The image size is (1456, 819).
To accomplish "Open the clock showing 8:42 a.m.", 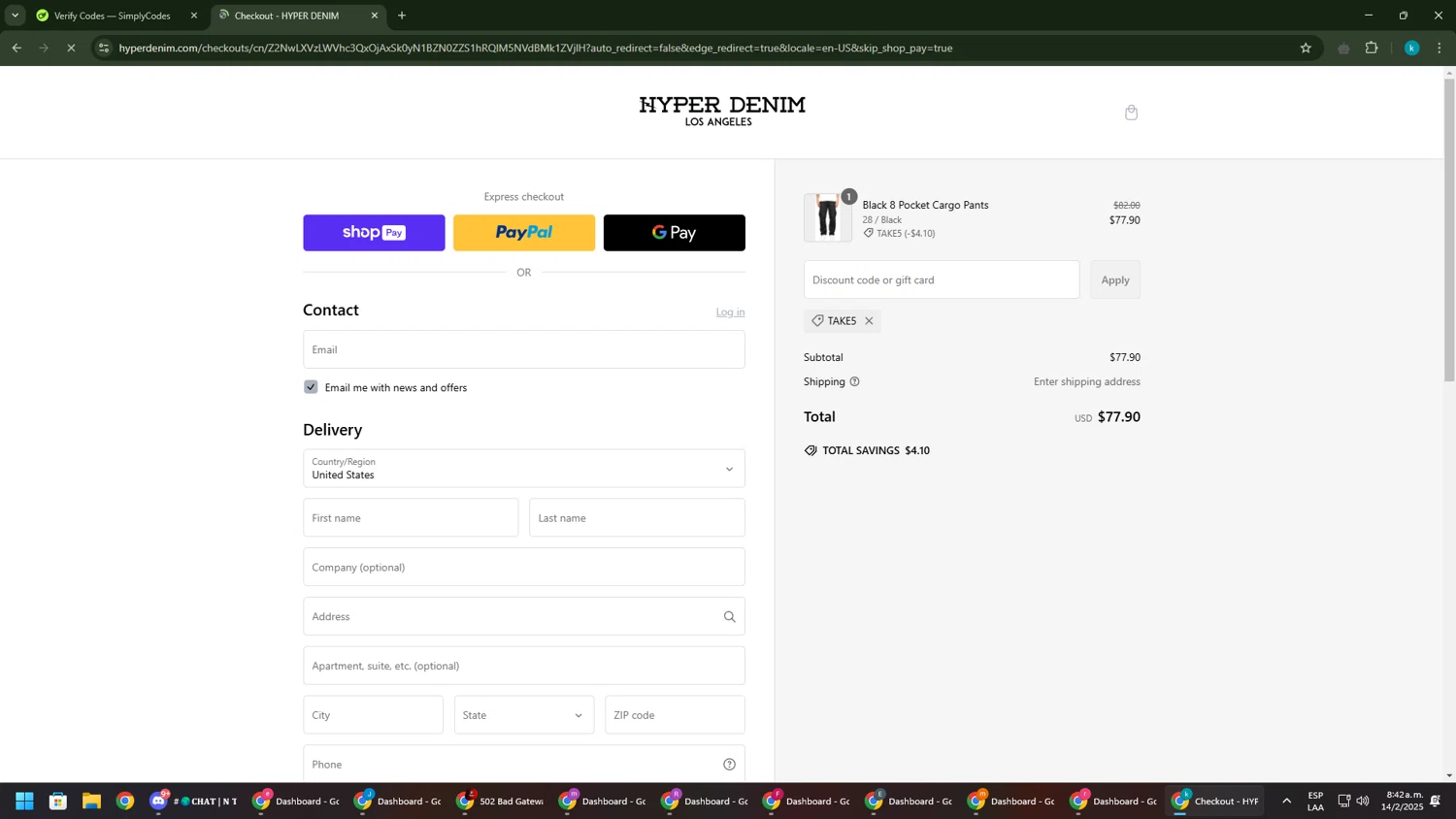I will pos(1405,801).
